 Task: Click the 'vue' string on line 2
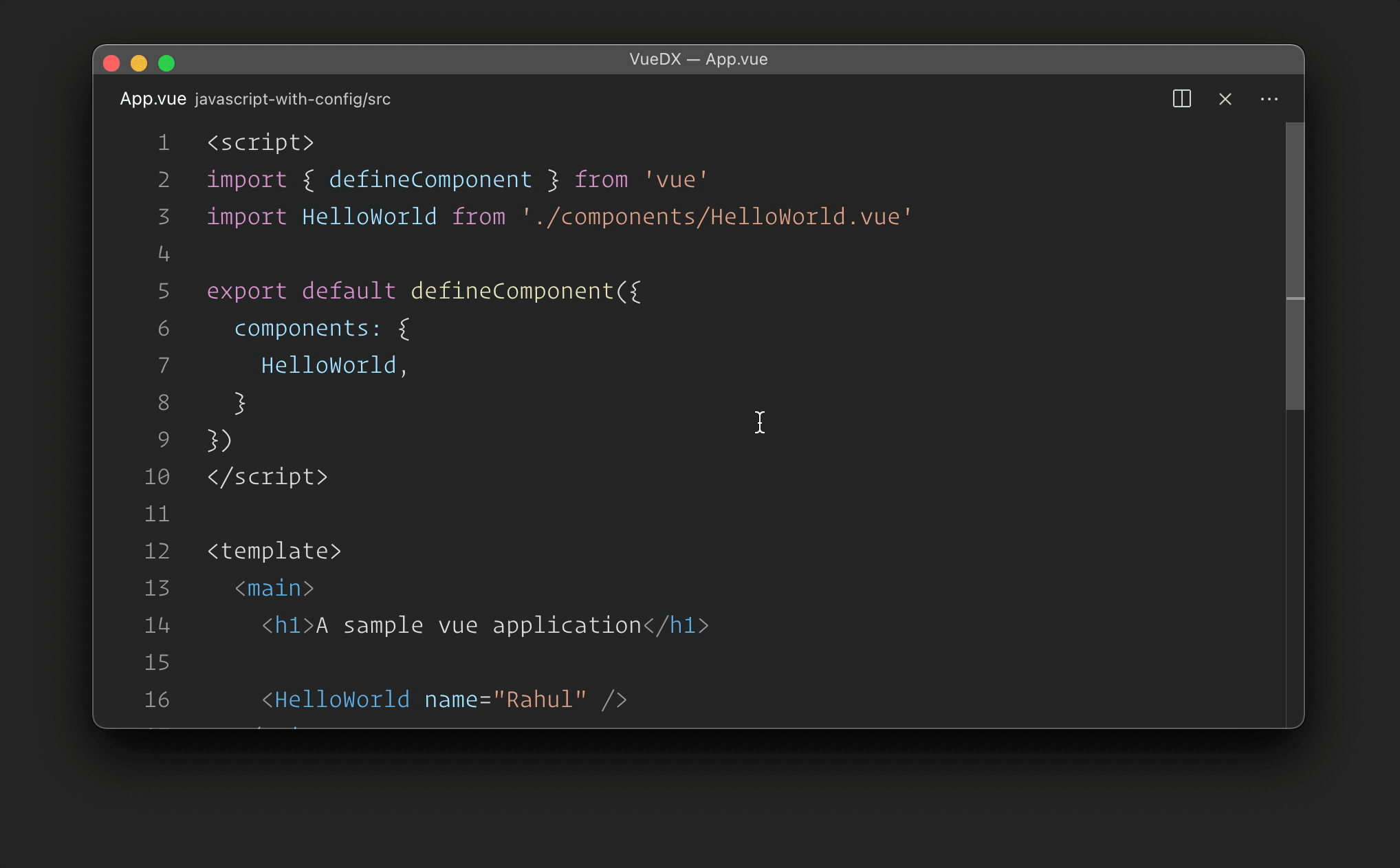click(676, 180)
